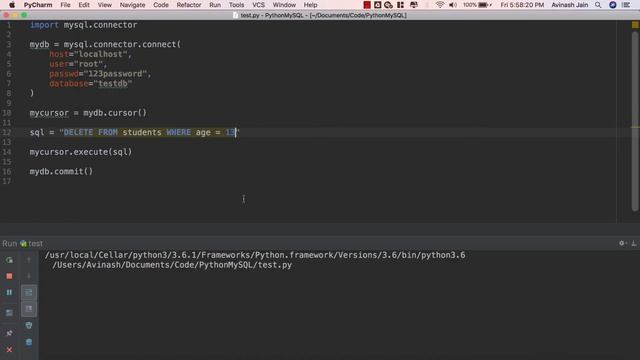The width and height of the screenshot is (640, 360).
Task: Click the database="testdb" line
Action: 91,84
